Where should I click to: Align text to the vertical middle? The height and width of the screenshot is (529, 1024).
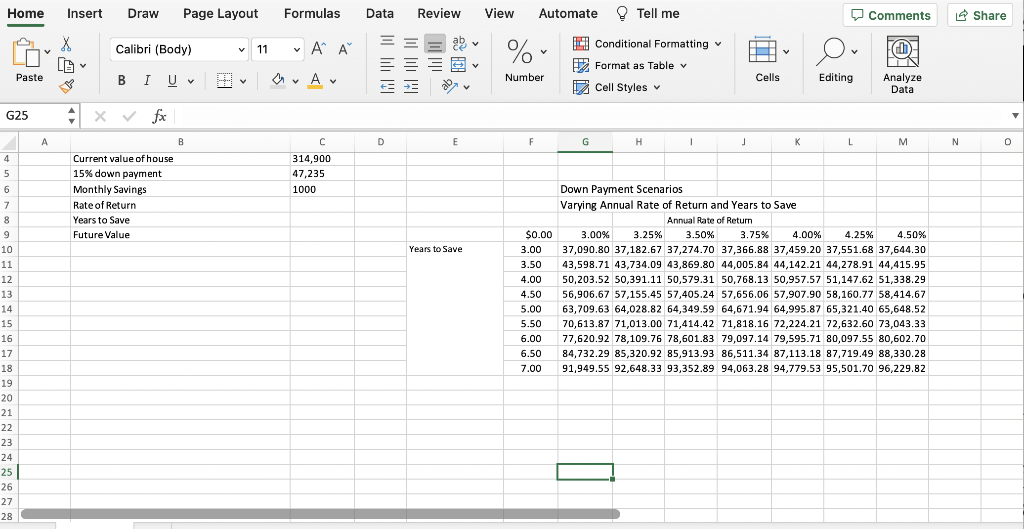pyautogui.click(x=411, y=44)
